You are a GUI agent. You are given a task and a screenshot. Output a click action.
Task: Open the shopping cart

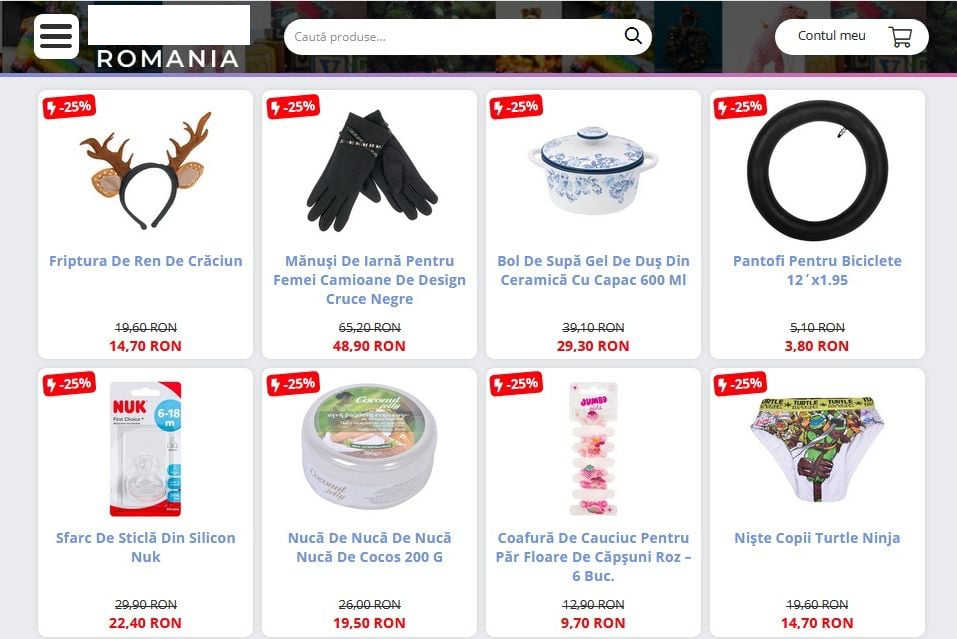click(900, 37)
